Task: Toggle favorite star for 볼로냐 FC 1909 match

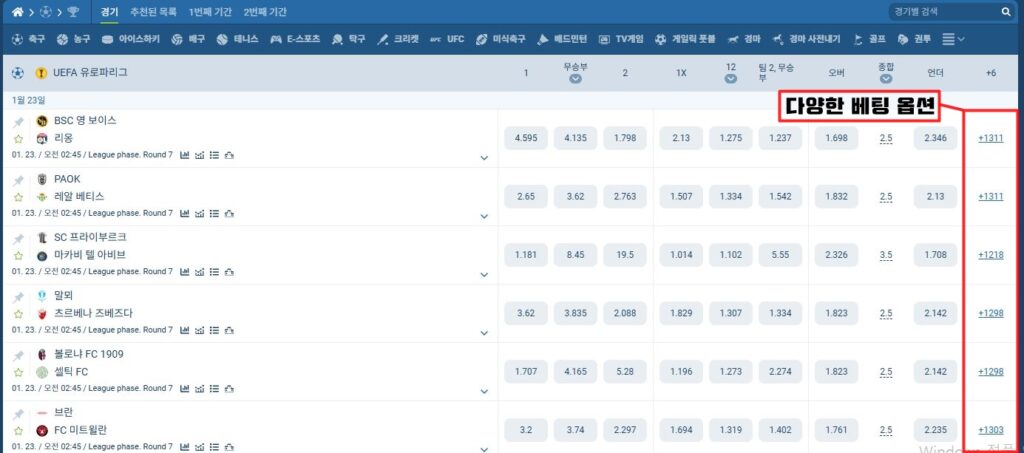Action: [18, 372]
